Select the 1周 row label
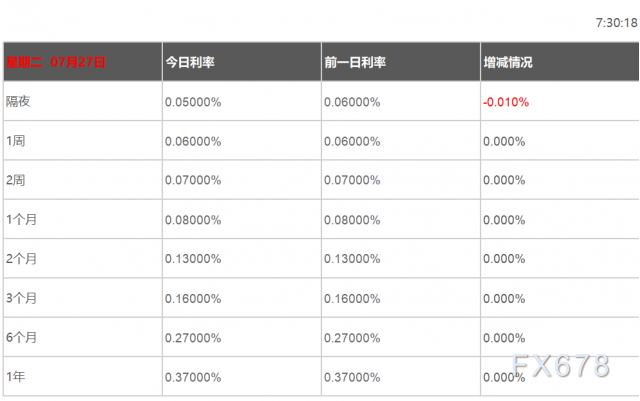The height and width of the screenshot is (401, 640). tap(16, 141)
